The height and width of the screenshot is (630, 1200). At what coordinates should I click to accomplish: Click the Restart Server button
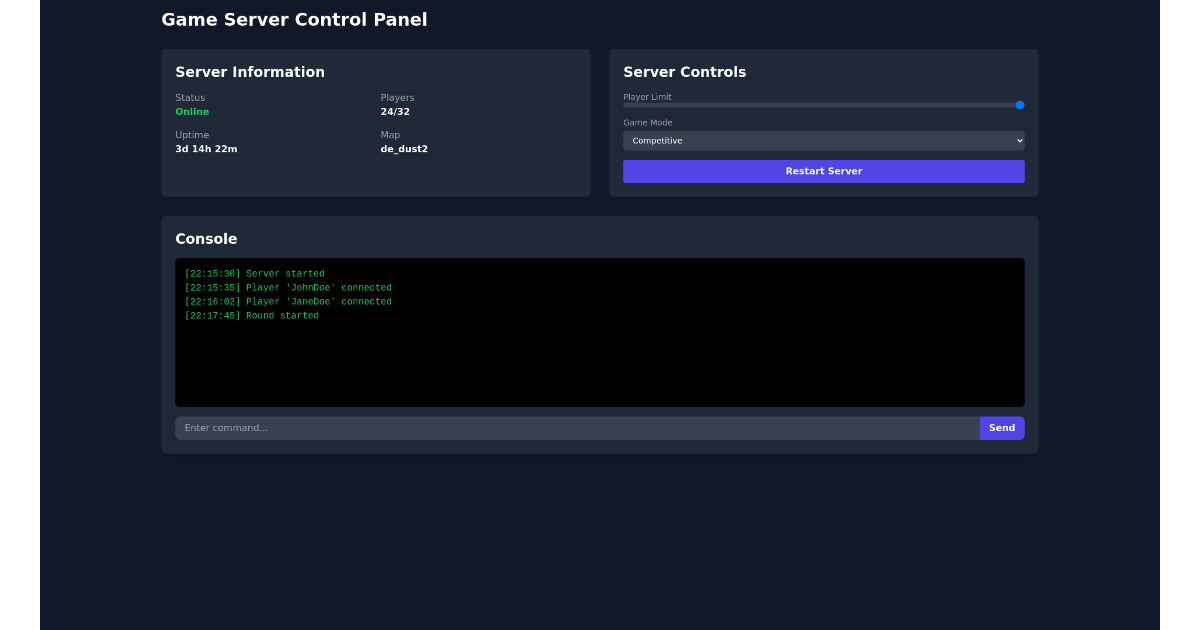tap(823, 171)
